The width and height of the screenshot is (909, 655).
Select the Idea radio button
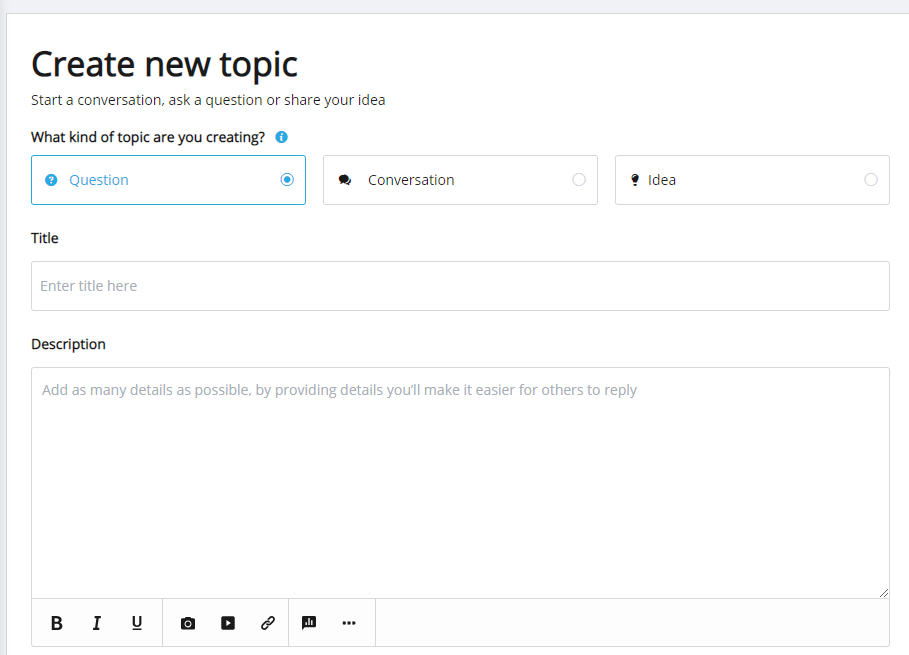click(871, 180)
